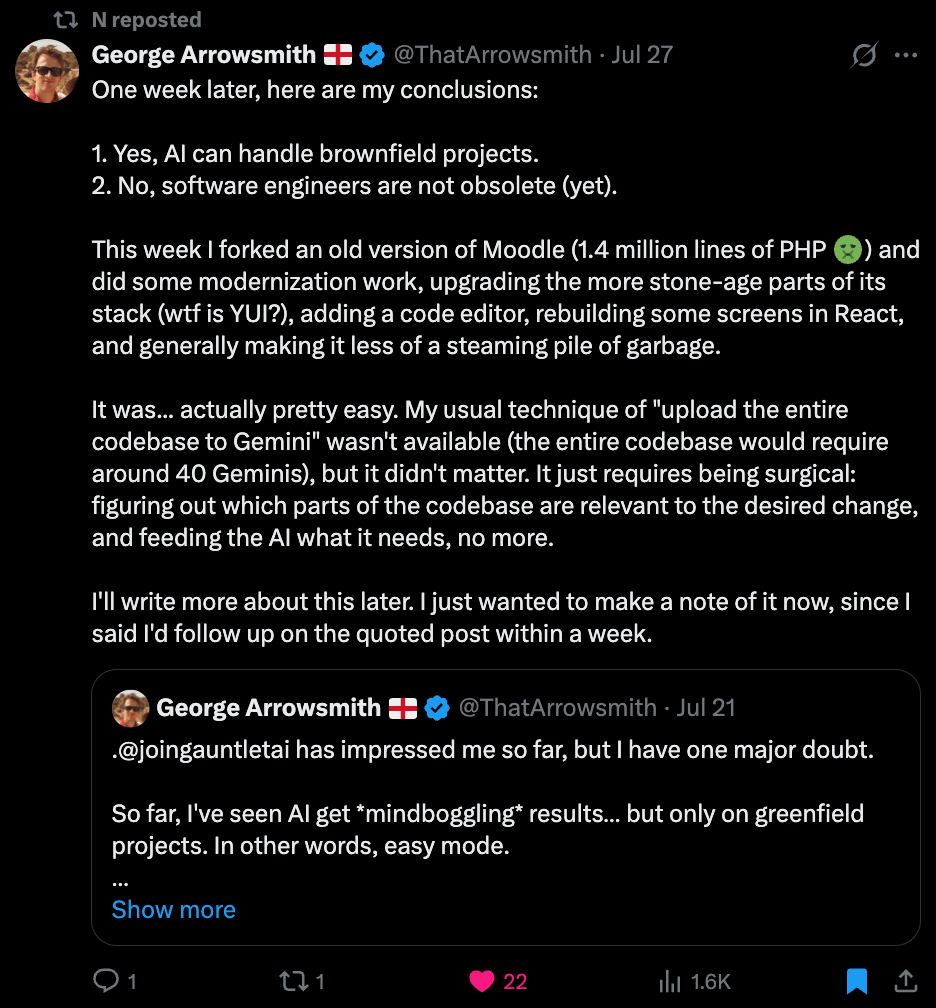936x1008 pixels.
Task: Toggle the bookmark on this post
Action: (x=857, y=981)
